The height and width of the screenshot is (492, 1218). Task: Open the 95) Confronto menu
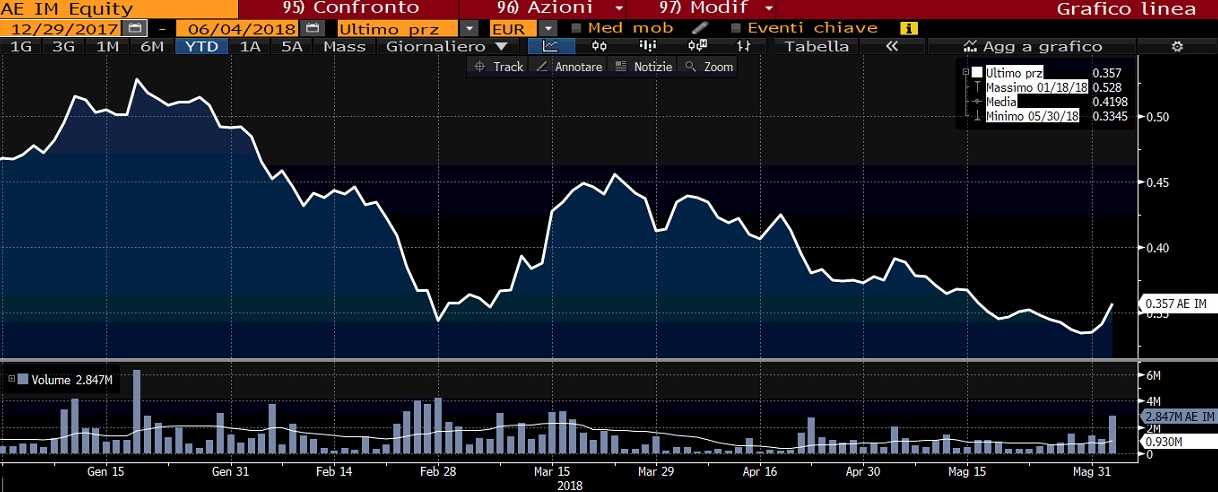tap(351, 8)
